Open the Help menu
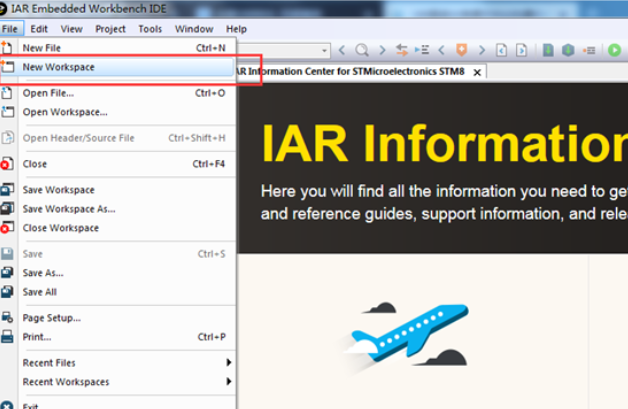The width and height of the screenshot is (628, 409). 236,29
